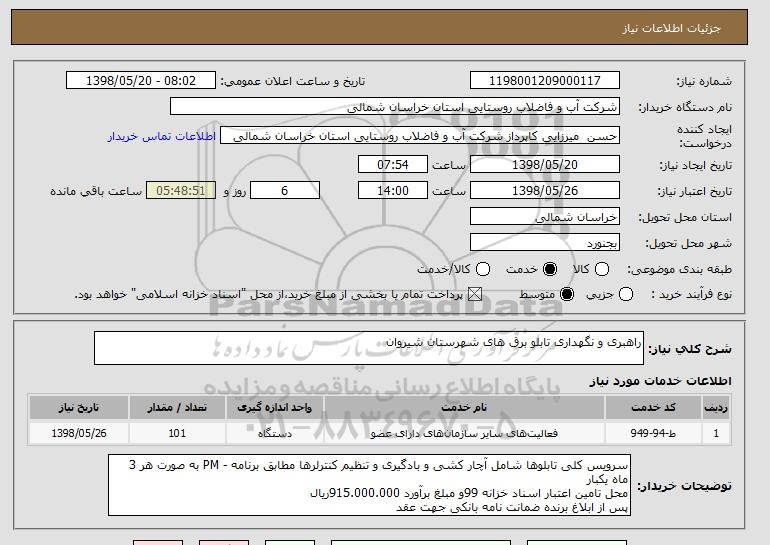Click the need date cell 1398/05/26 in table

tap(79, 433)
